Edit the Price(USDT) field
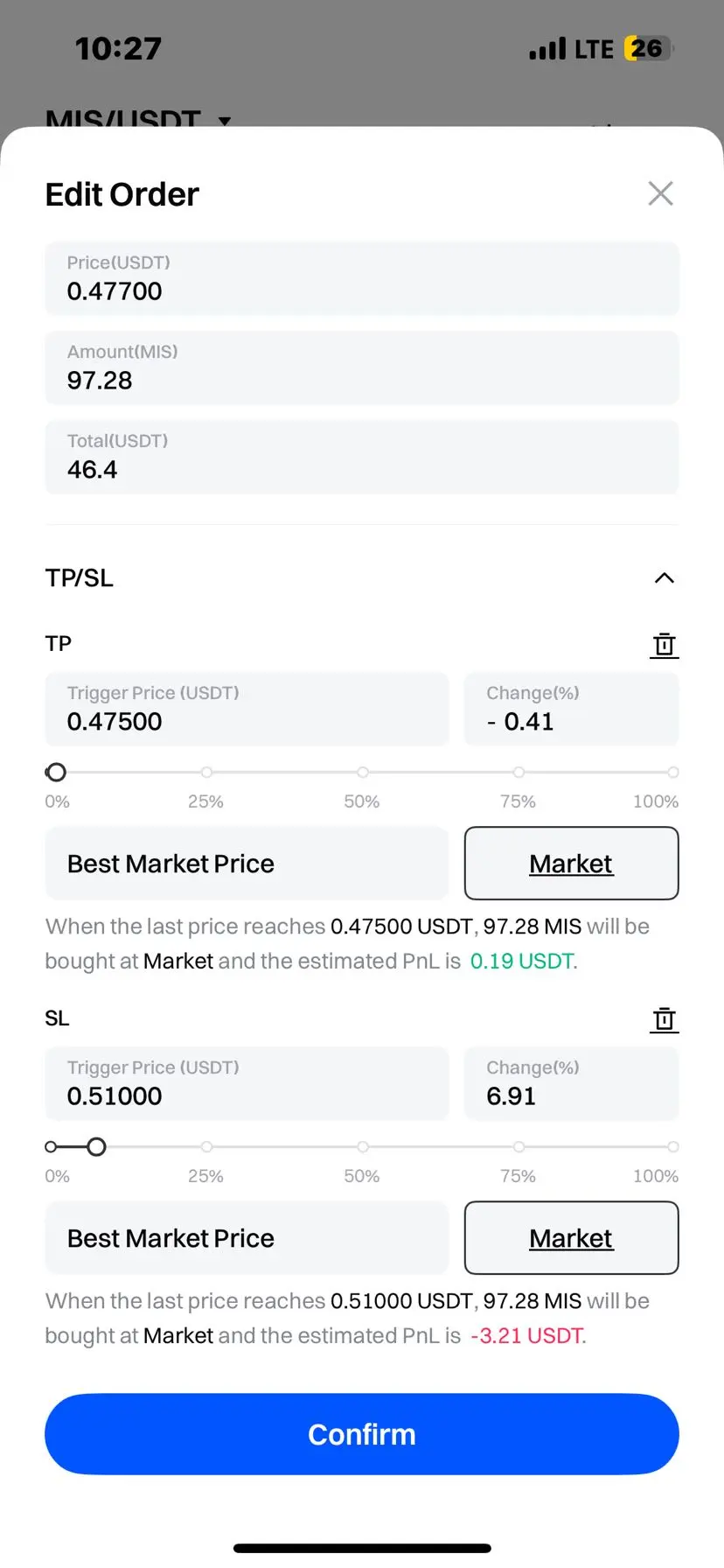 [x=361, y=278]
